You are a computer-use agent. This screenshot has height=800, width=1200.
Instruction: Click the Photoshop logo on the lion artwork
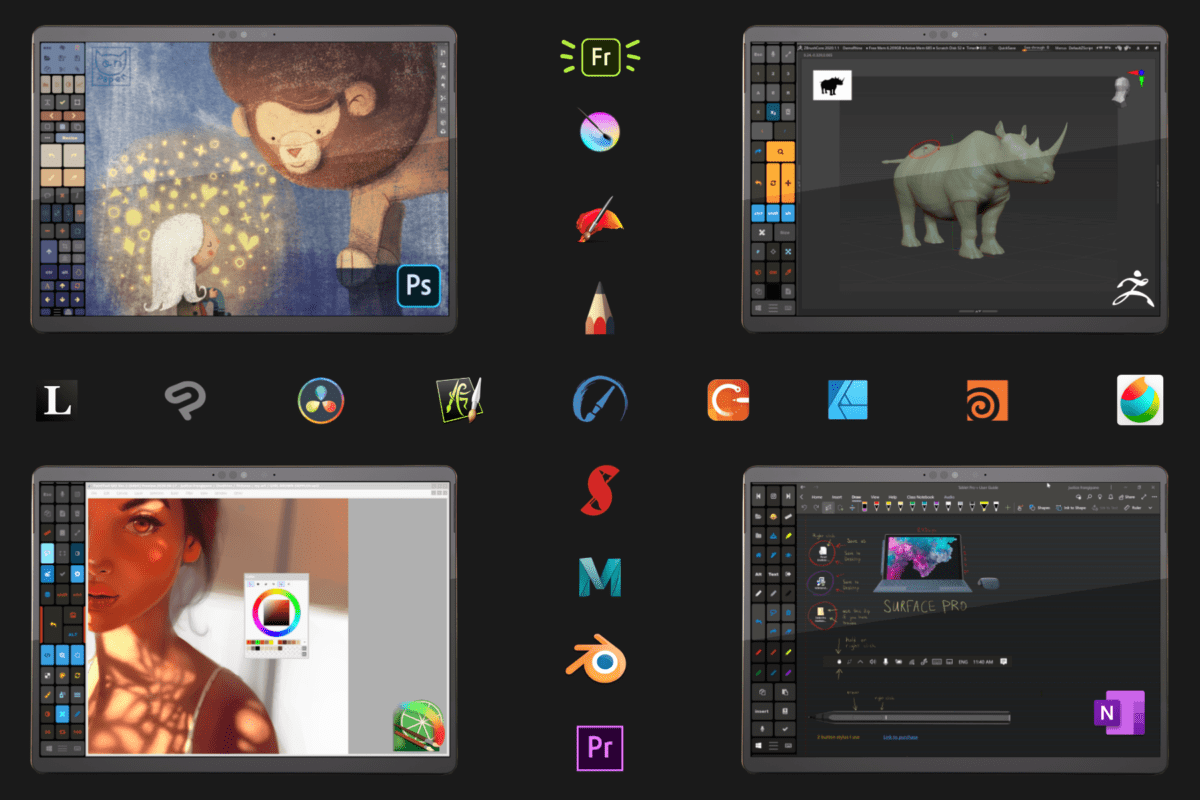tap(418, 286)
